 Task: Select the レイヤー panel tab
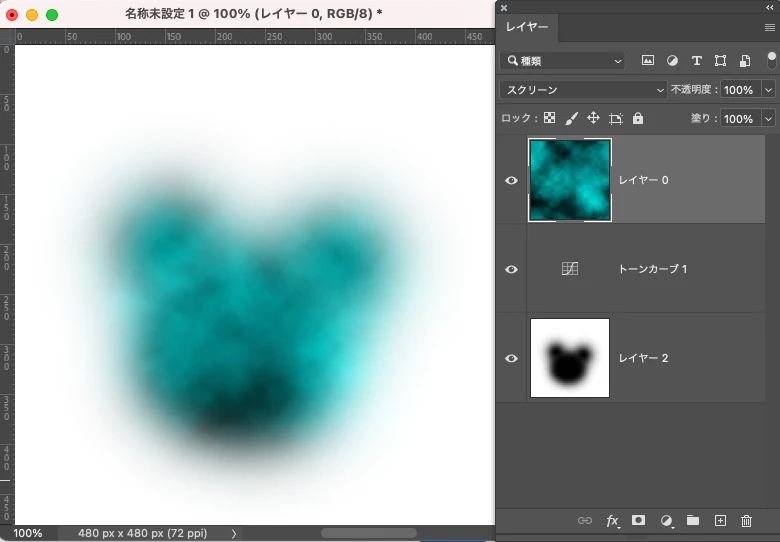click(x=527, y=27)
